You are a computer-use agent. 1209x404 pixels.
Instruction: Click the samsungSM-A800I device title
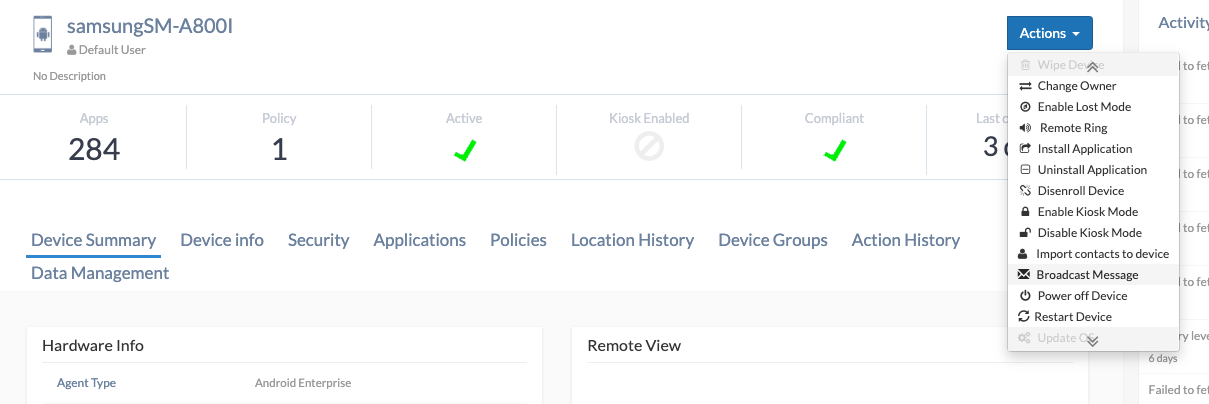tap(149, 26)
